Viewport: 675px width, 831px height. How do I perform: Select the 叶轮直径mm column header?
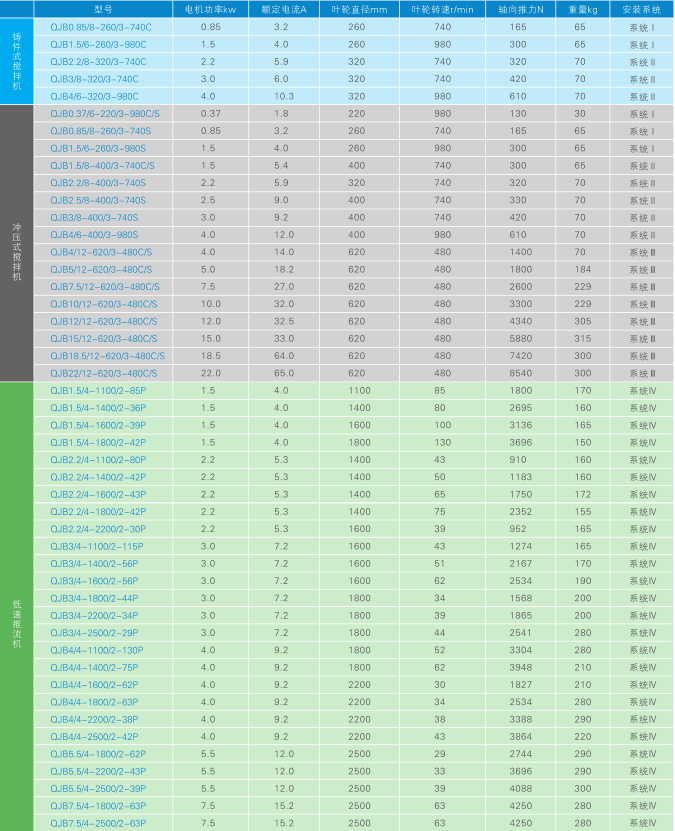pos(358,8)
